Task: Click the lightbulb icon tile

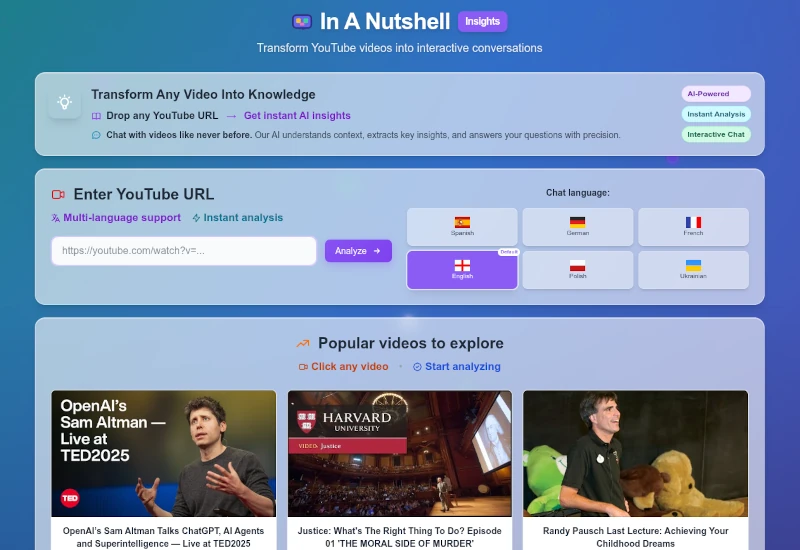Action: click(65, 102)
